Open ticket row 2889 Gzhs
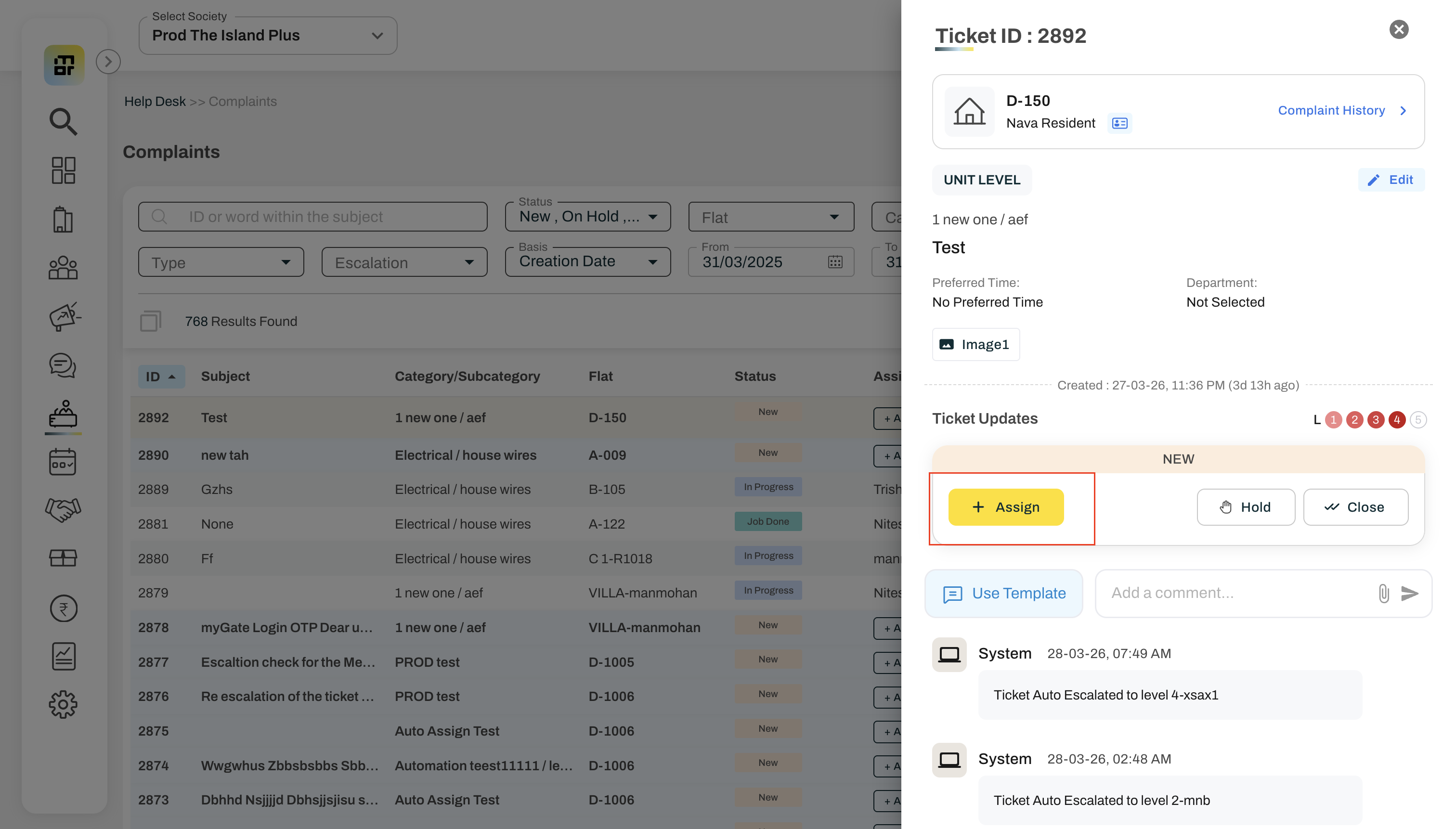The image size is (1456, 829). click(515, 490)
